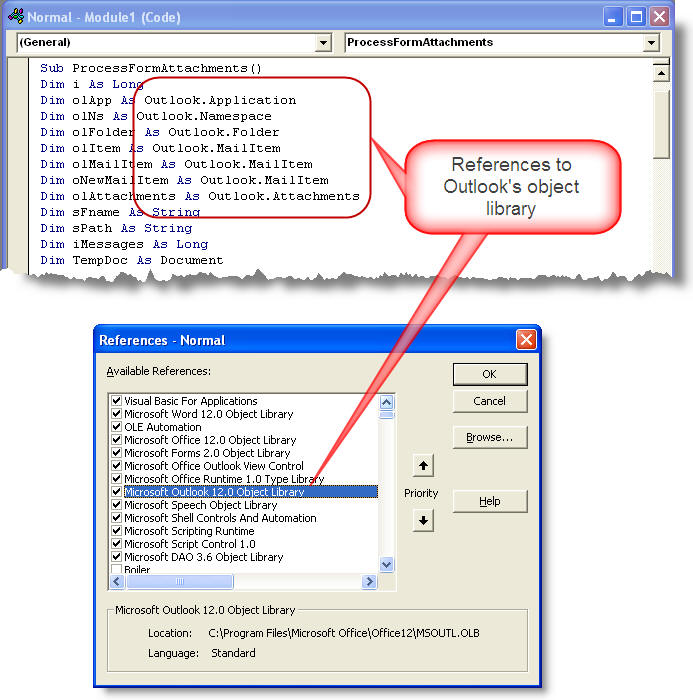Uncheck Microsoft Script Control 1.0
This screenshot has width=693, height=700.
[117, 544]
